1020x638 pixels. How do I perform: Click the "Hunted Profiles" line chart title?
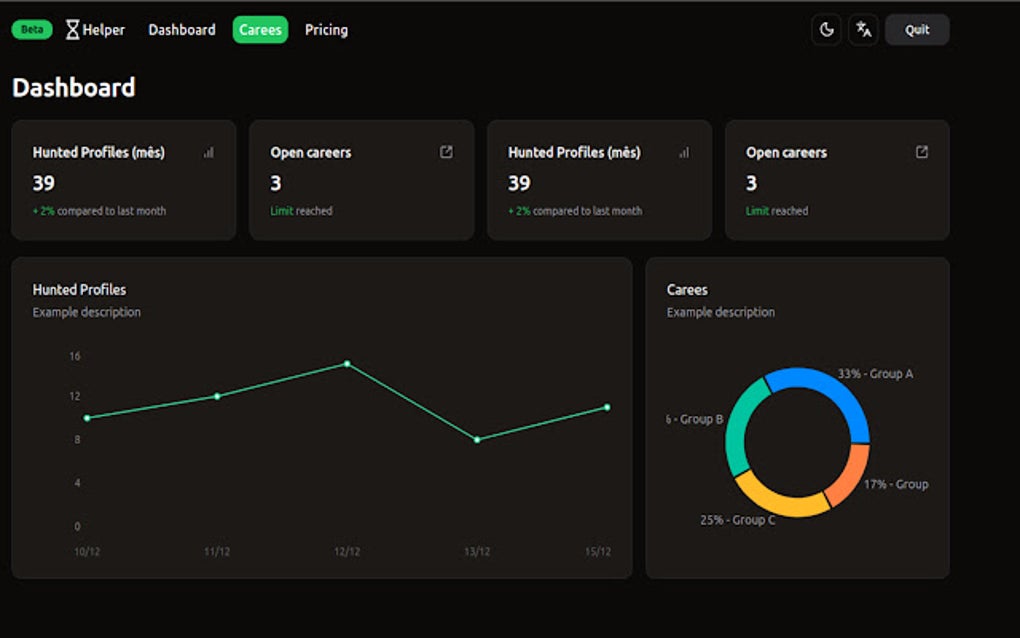pos(79,289)
